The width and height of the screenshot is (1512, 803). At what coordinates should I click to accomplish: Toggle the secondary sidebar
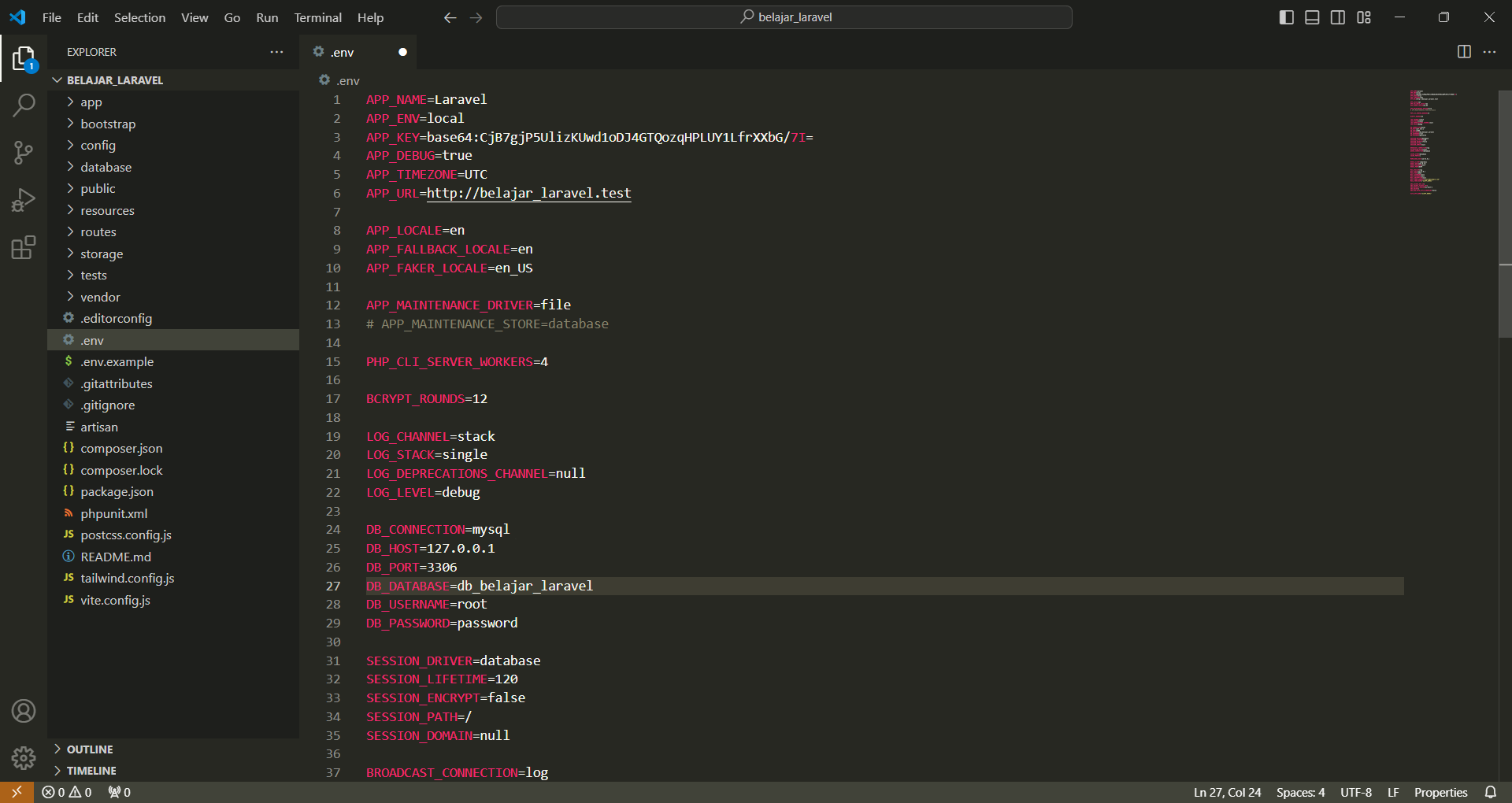pyautogui.click(x=1337, y=17)
